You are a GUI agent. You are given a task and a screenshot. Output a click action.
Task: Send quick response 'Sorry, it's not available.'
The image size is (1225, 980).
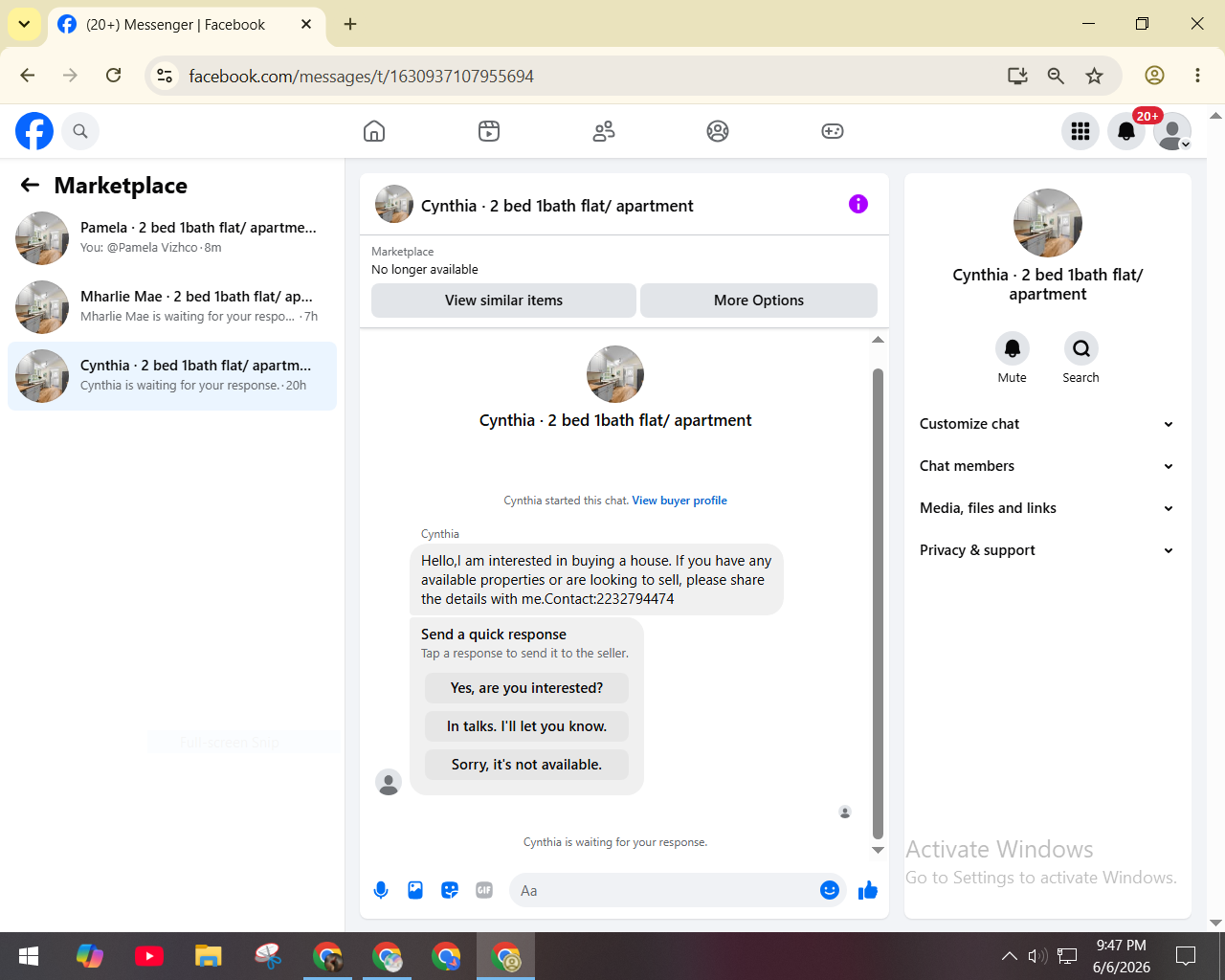526,765
